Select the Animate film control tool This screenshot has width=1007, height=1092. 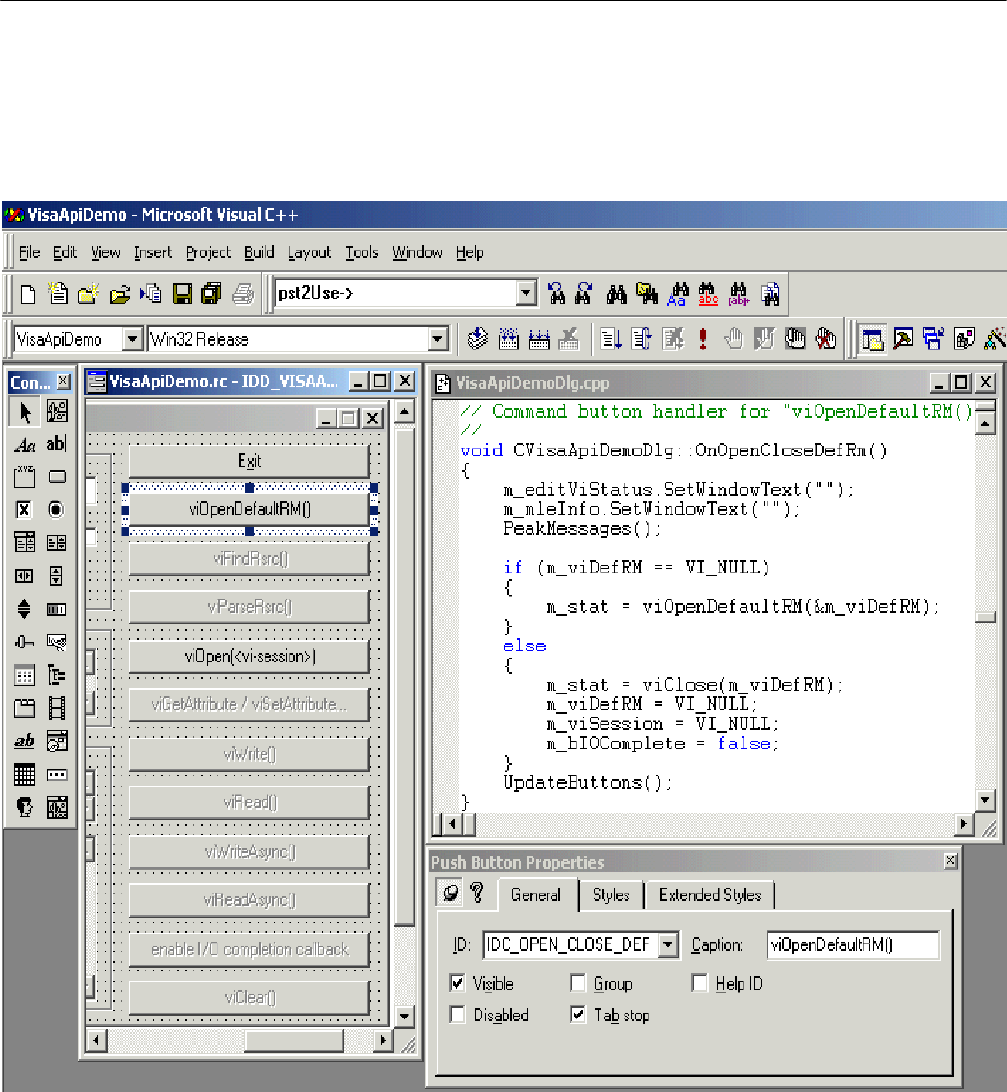pos(56,708)
